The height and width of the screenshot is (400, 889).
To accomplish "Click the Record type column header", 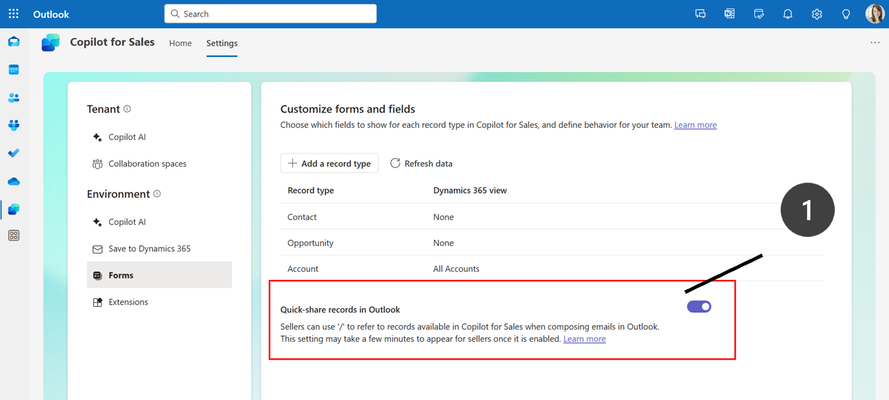I will (x=311, y=190).
